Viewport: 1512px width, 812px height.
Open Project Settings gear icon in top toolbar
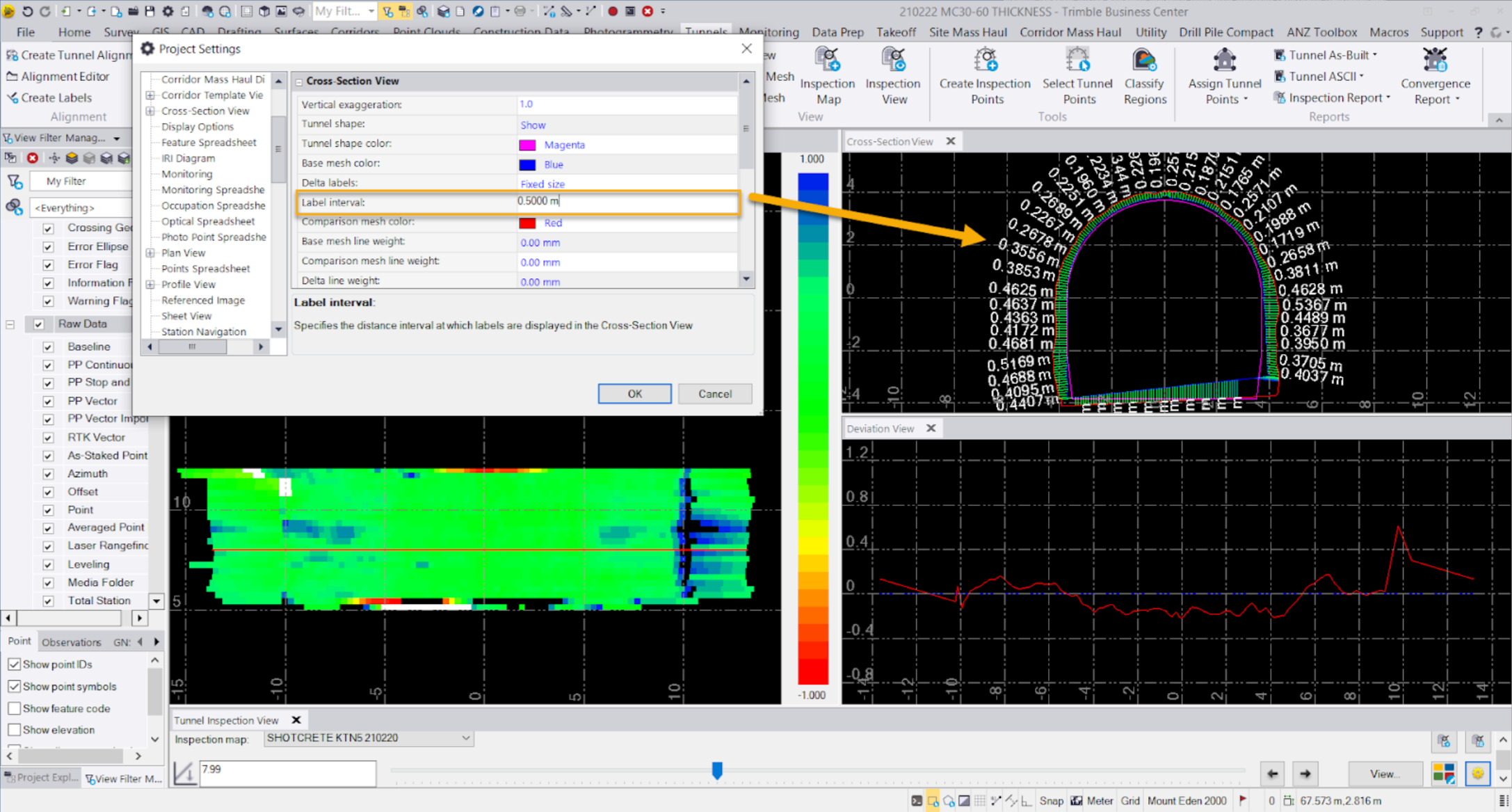(x=168, y=11)
